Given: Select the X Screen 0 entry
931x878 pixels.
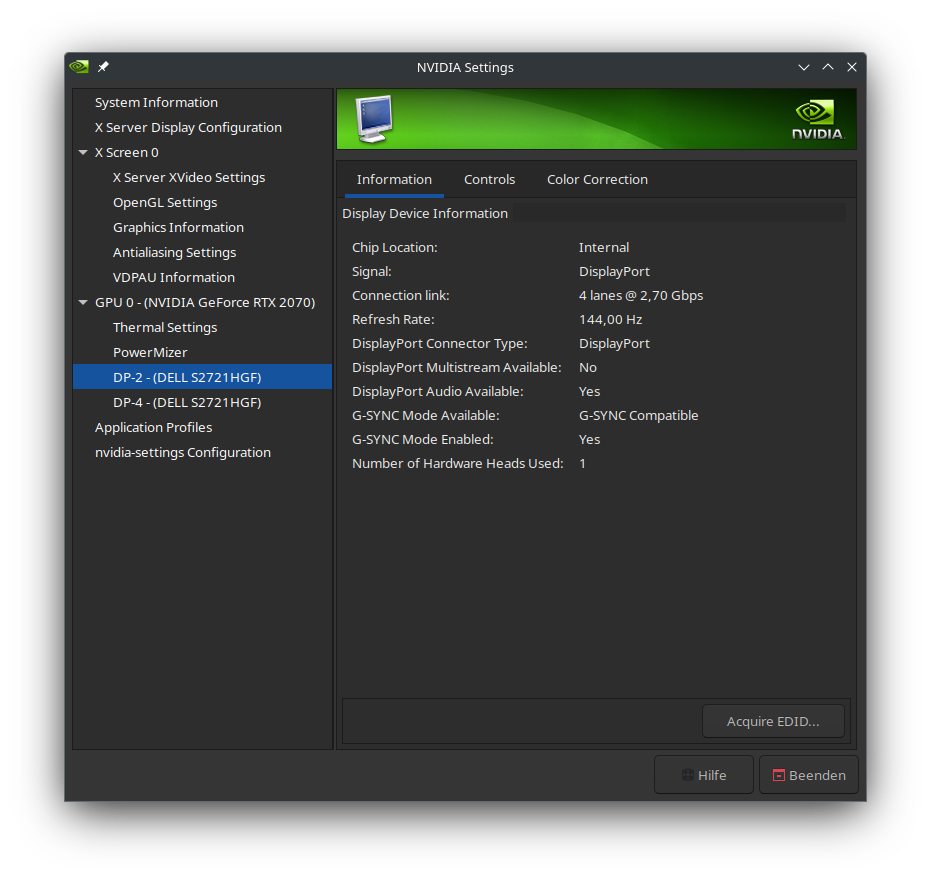Looking at the screenshot, I should tap(126, 153).
